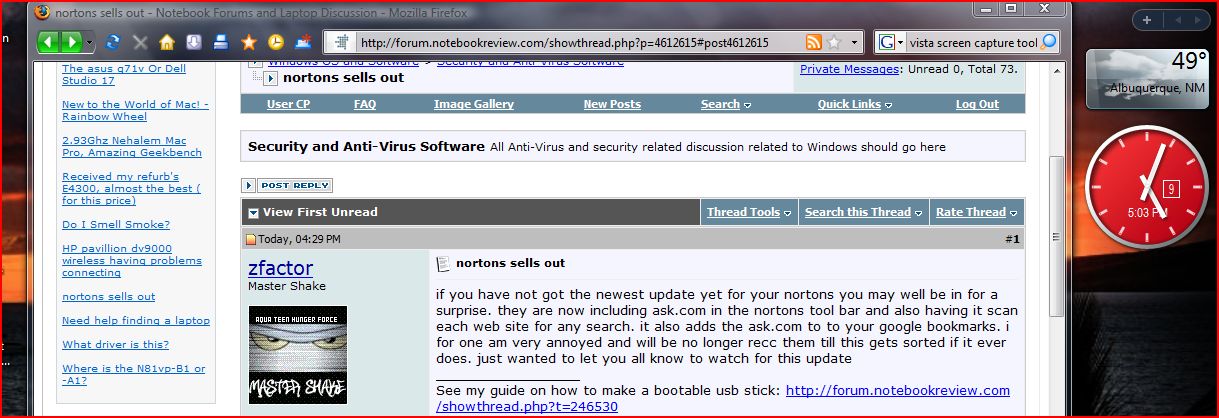This screenshot has width=1219, height=418.
Task: Click the magnifying glass search icon
Action: click(1049, 42)
